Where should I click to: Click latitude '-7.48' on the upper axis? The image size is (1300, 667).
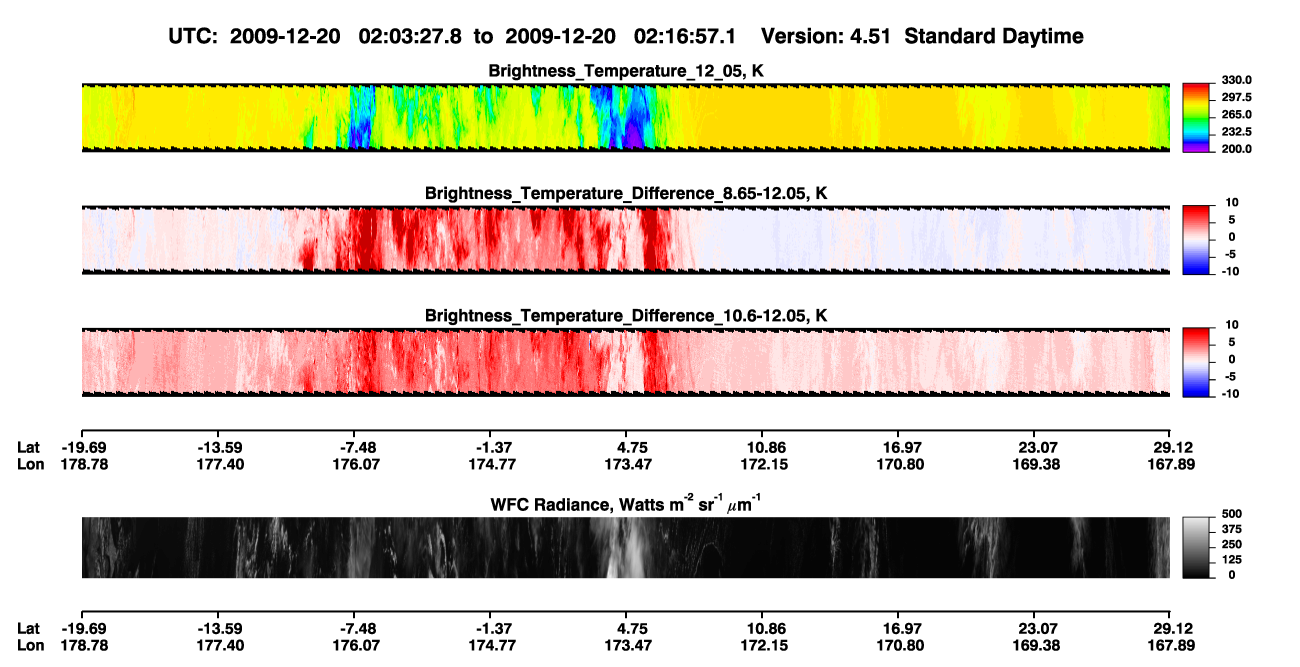354,447
